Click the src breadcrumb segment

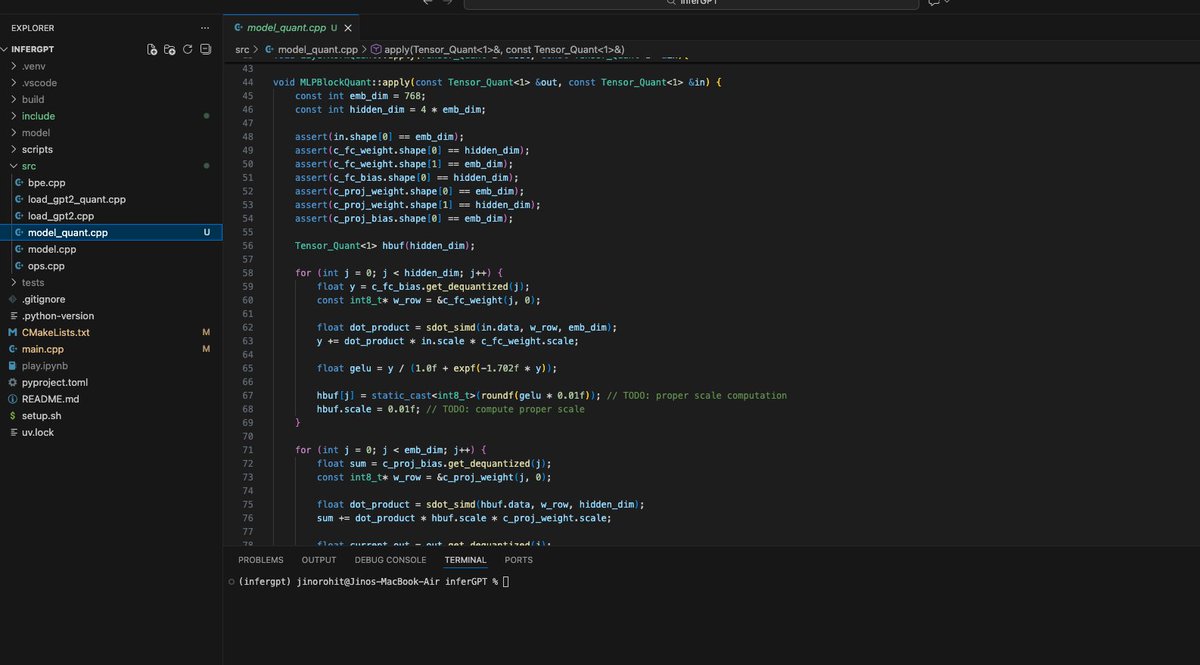[242, 49]
